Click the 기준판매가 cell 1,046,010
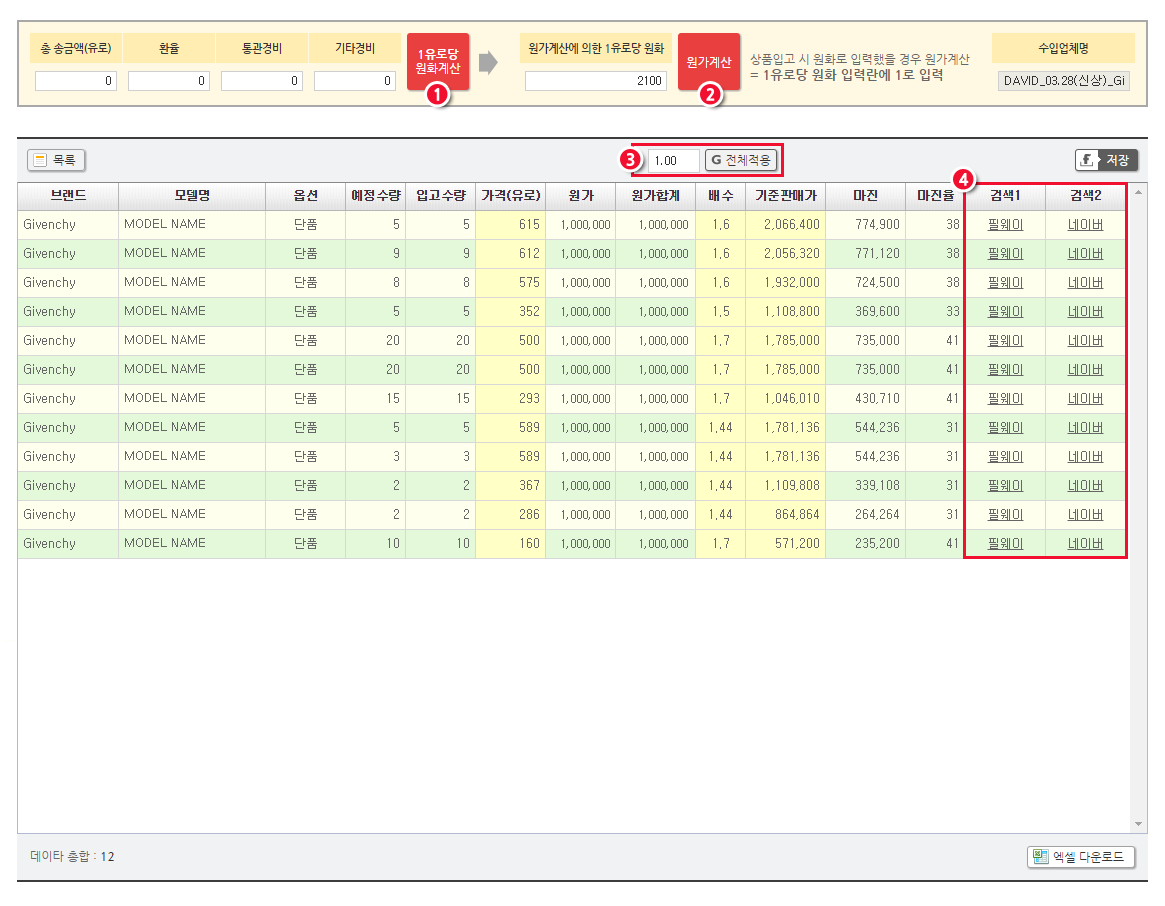1165x906 pixels. pyautogui.click(x=785, y=398)
